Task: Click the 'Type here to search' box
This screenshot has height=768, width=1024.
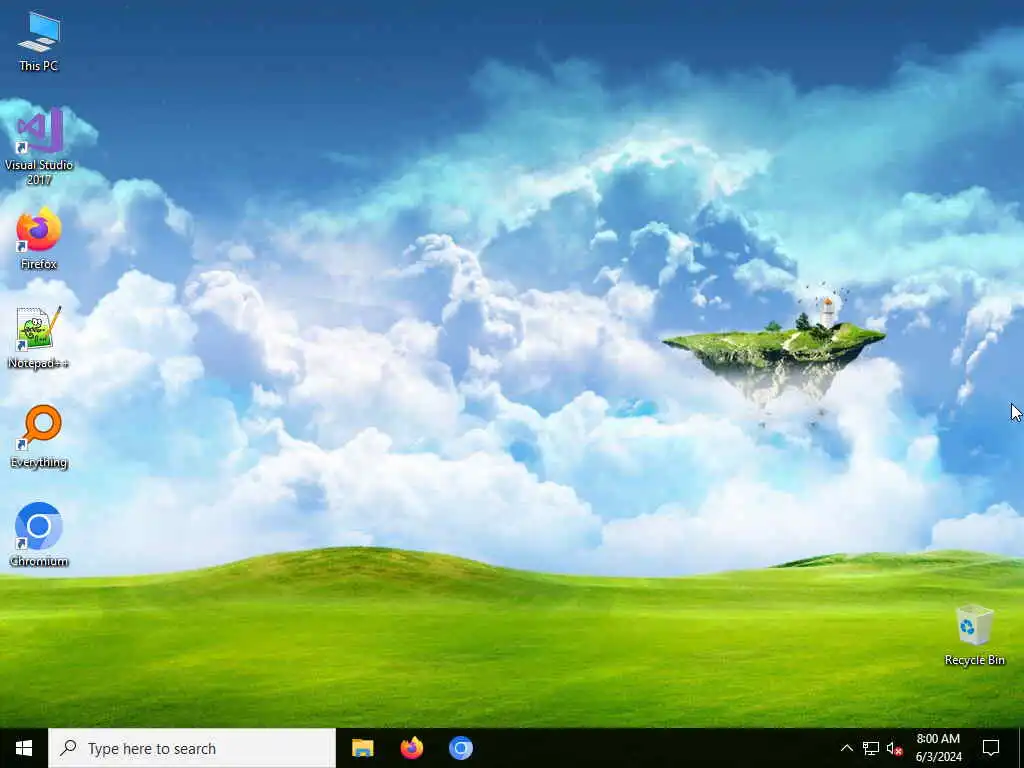Action: tap(192, 748)
